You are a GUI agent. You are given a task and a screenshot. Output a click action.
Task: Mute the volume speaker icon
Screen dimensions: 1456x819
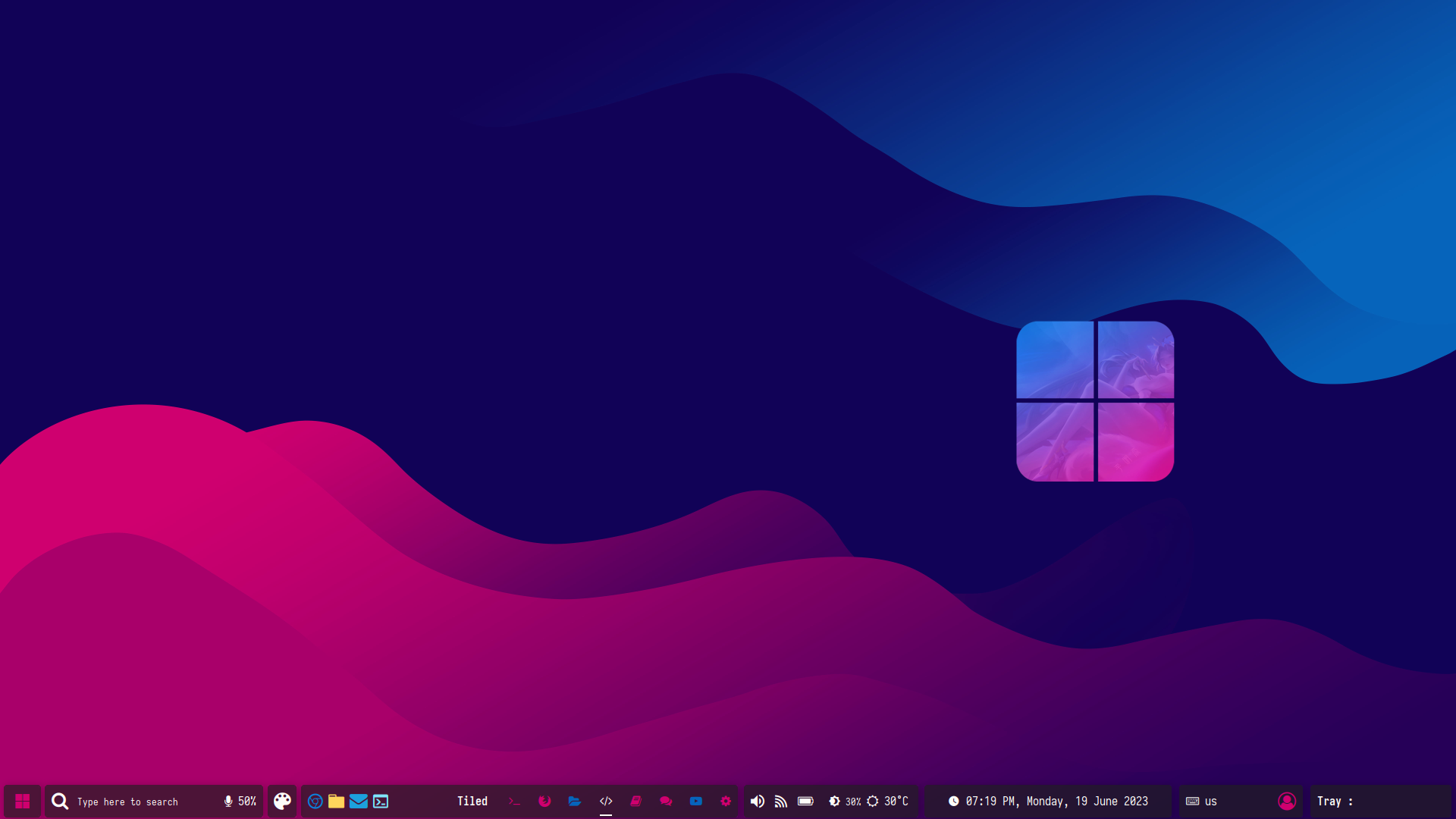point(757,801)
